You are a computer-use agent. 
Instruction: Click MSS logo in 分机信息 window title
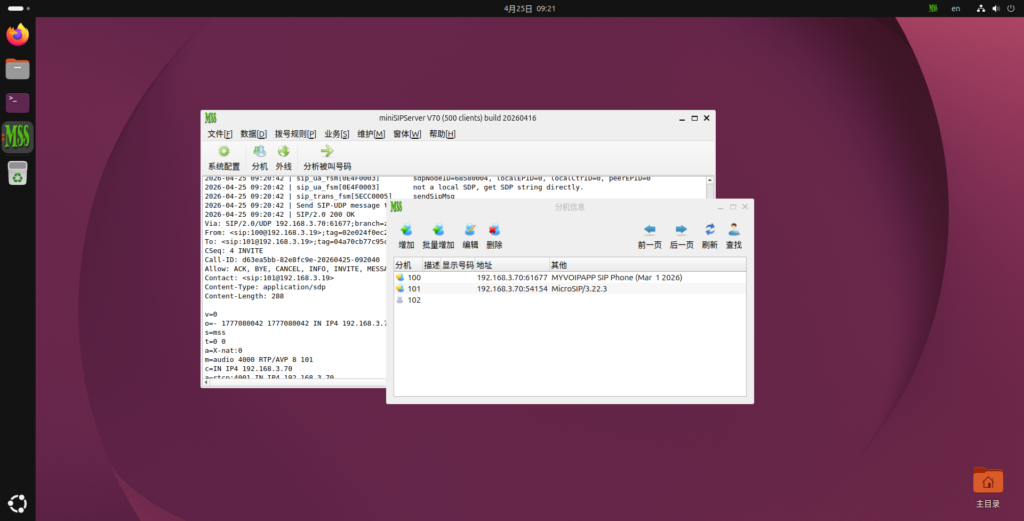pyautogui.click(x=396, y=207)
